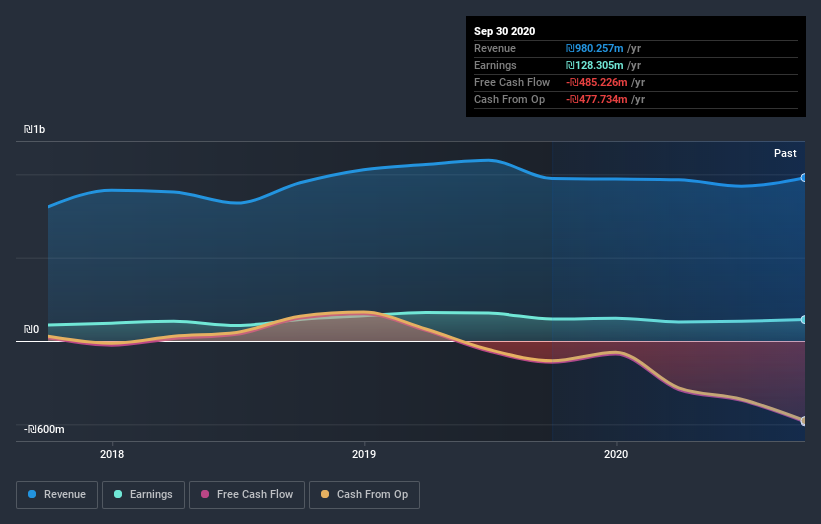Click the 'Cash From Op' row label in tooltip
Screen dimensions: 821x524
pos(509,99)
